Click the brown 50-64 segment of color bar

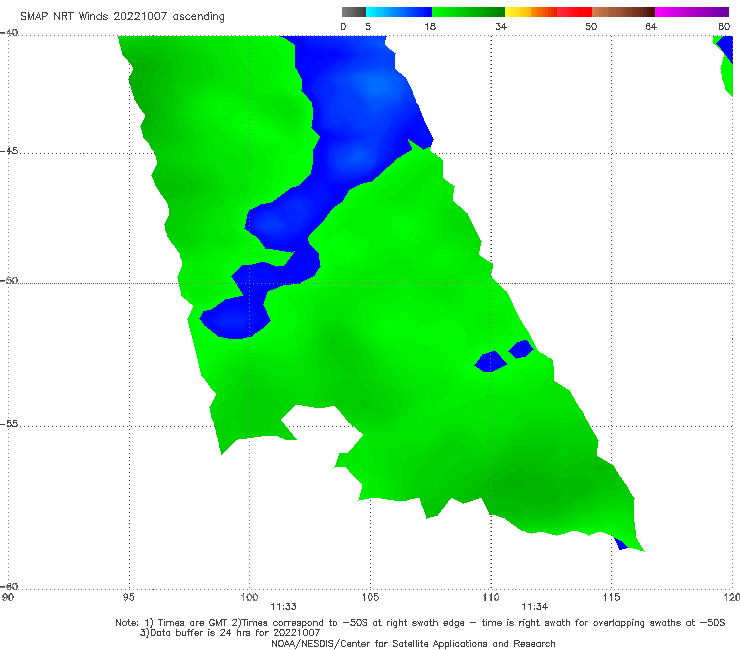(x=623, y=12)
